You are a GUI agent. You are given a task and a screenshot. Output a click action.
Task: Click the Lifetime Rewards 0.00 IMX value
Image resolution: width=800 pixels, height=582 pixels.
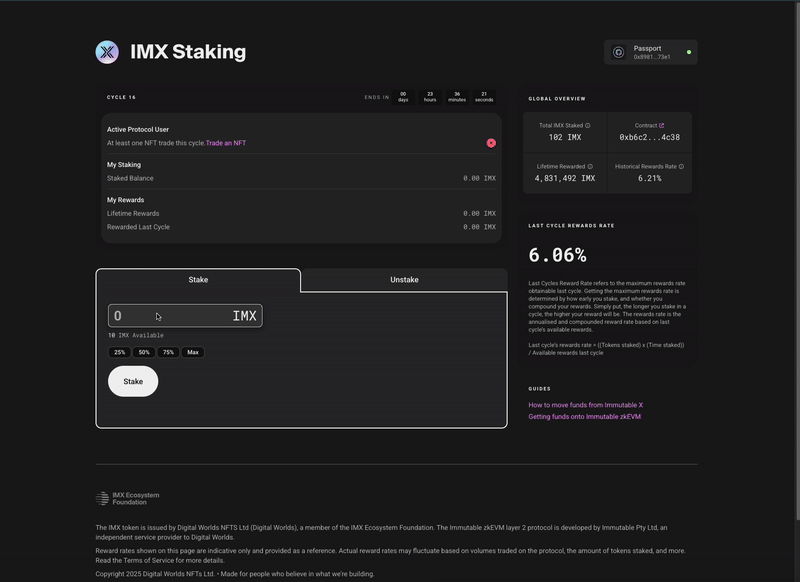pos(480,214)
